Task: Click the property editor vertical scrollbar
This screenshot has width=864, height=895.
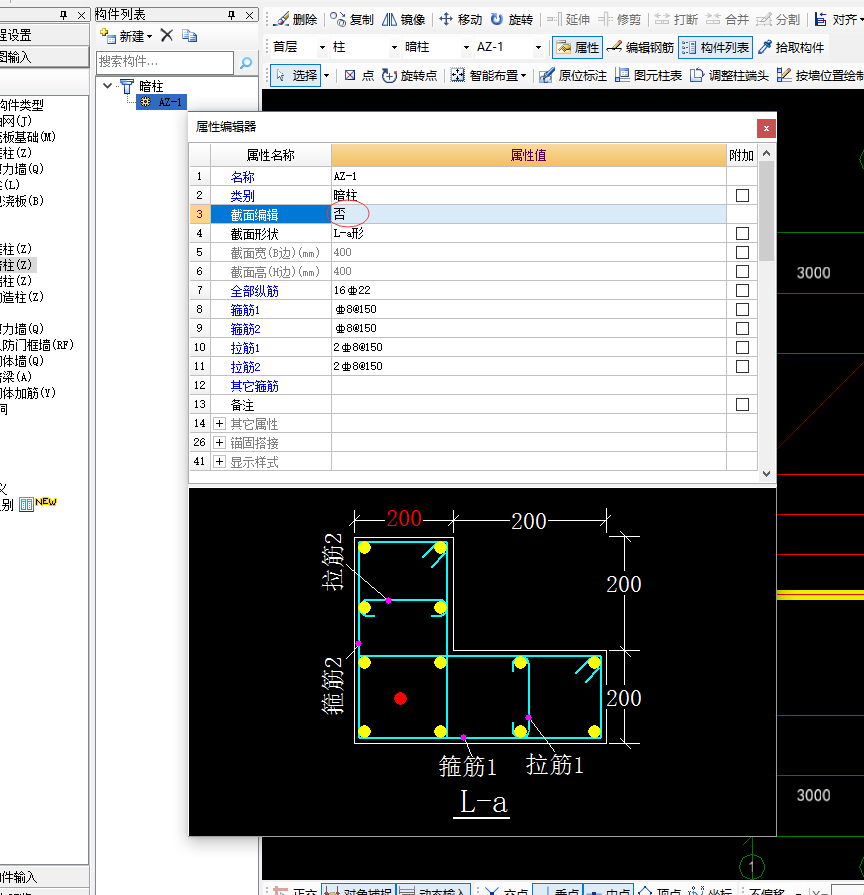Action: [x=766, y=211]
